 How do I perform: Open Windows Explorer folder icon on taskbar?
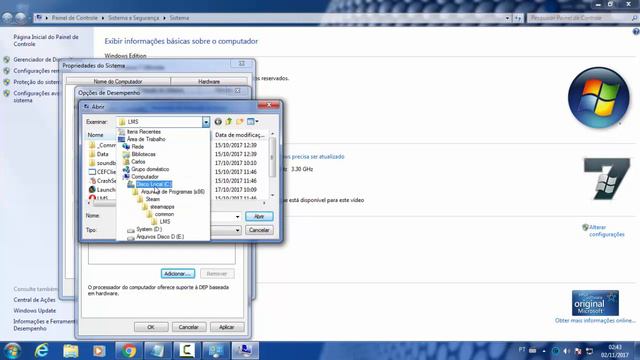coord(71,351)
